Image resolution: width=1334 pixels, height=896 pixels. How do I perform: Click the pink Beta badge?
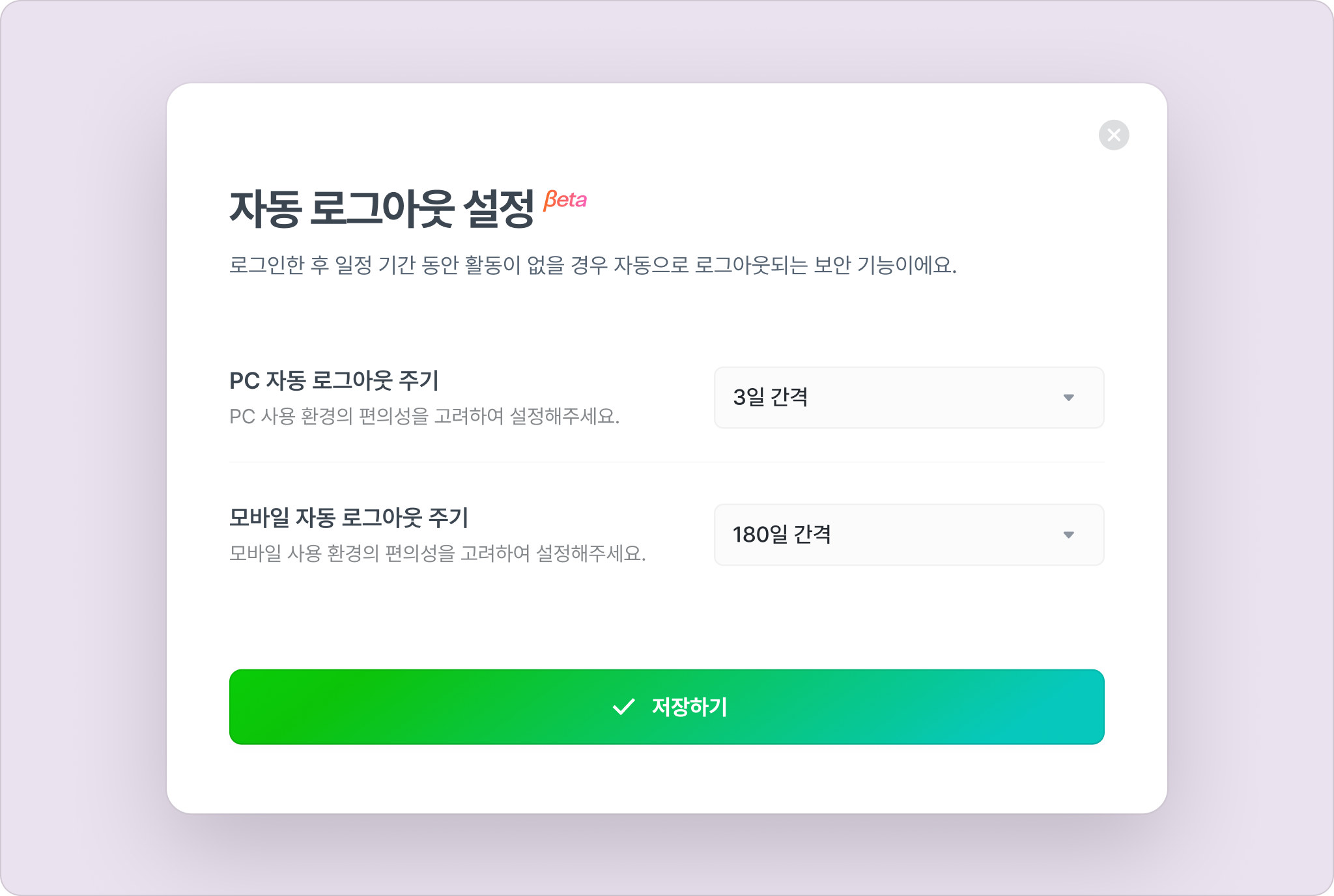tap(565, 199)
